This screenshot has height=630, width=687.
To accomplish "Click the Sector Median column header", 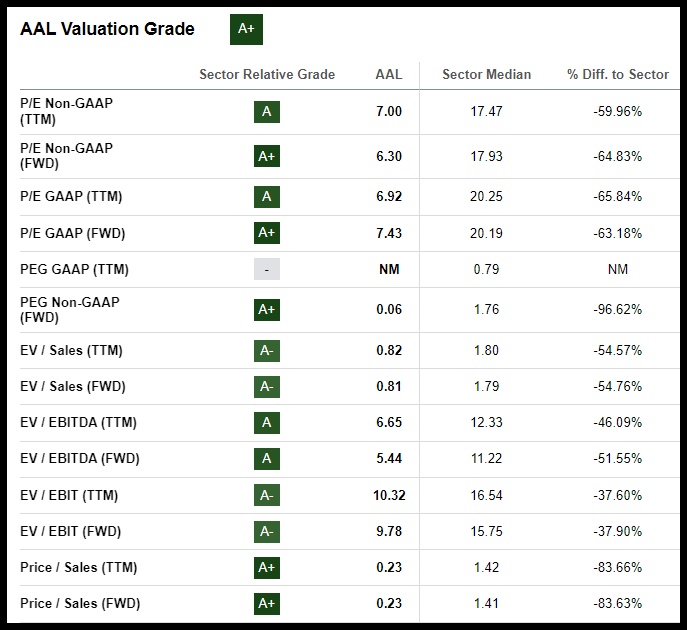I will pos(486,75).
